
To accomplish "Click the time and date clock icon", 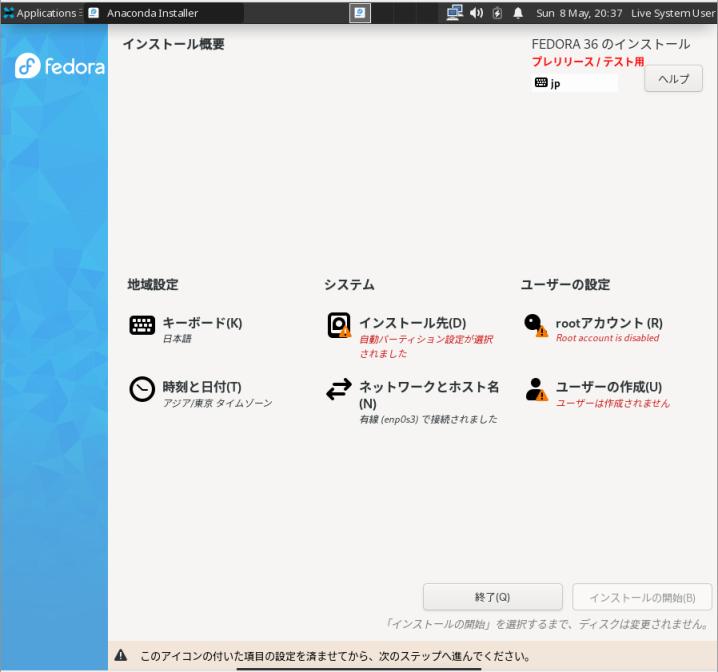I will [x=142, y=389].
